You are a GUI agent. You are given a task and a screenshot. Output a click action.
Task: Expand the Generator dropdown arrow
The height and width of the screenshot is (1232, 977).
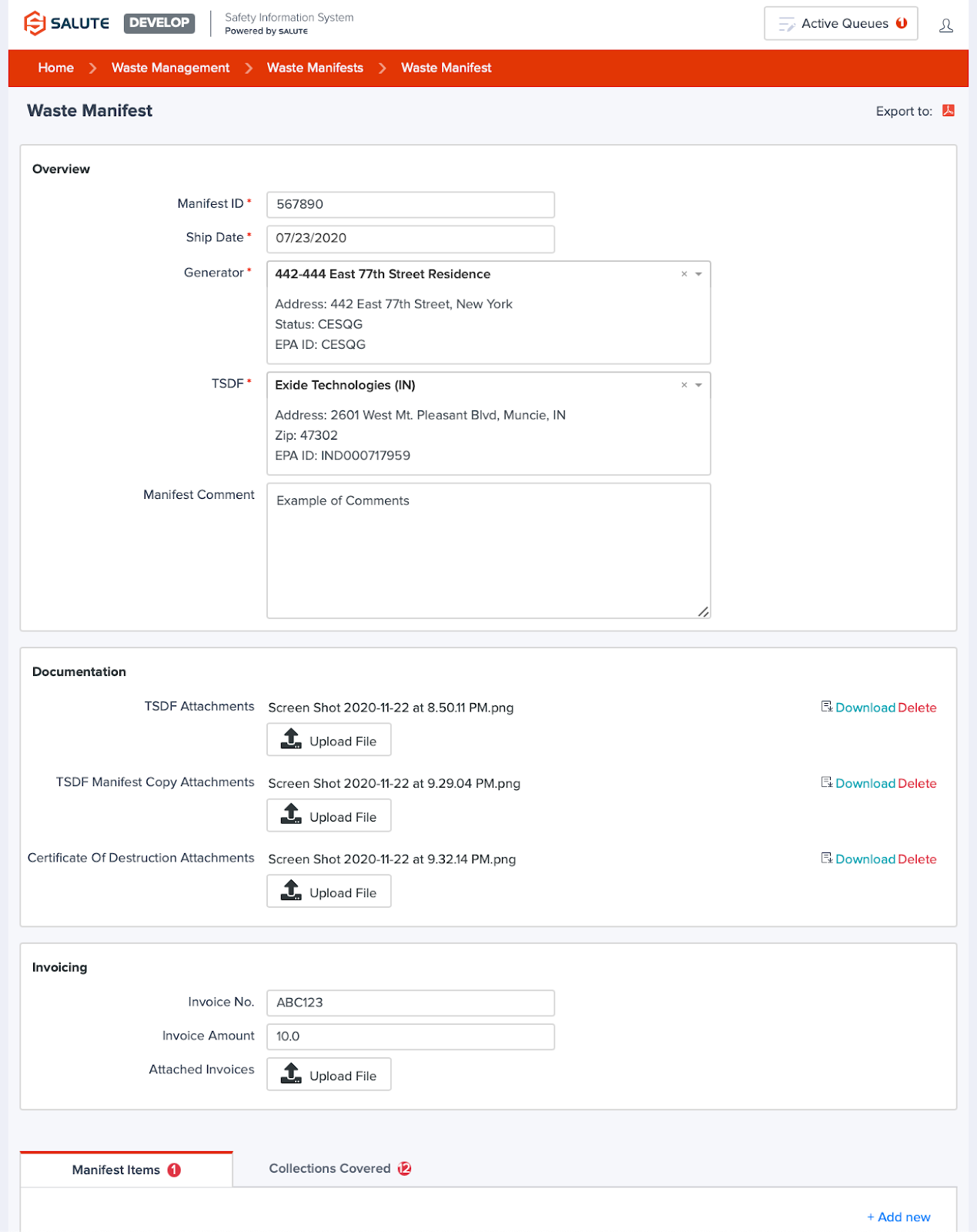tap(698, 274)
